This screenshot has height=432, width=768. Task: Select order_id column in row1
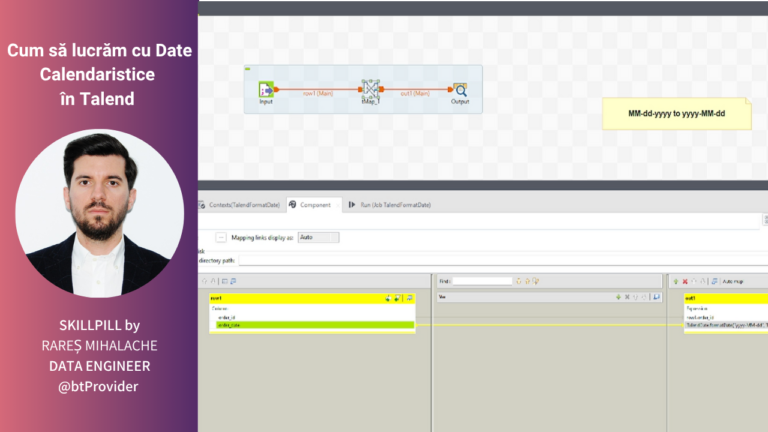[312, 317]
